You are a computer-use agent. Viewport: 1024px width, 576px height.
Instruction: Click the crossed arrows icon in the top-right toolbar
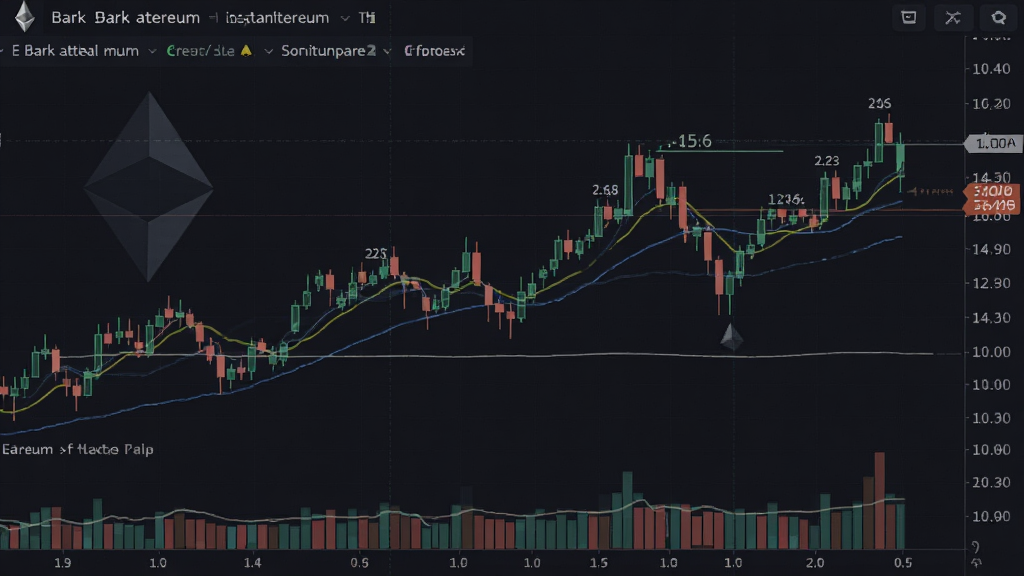click(953, 18)
